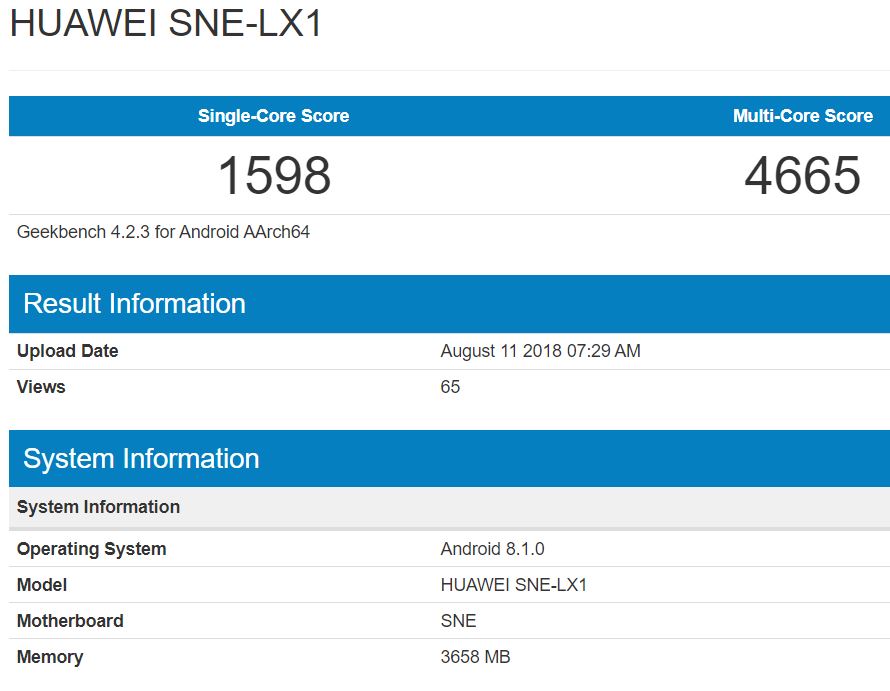Click the multi-core score value 4665
The height and width of the screenshot is (691, 890).
803,175
